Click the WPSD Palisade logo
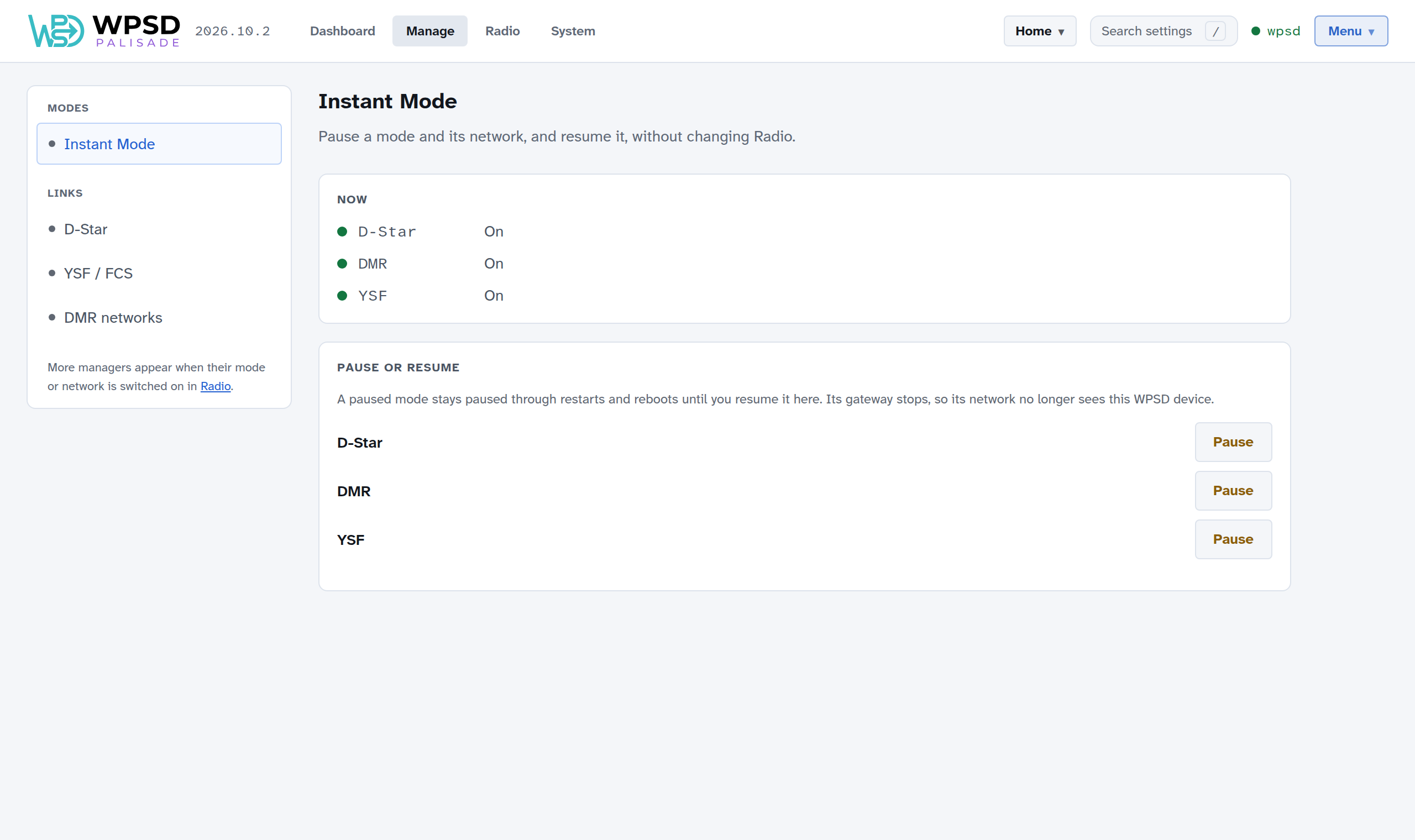This screenshot has width=1415, height=840. tap(104, 30)
